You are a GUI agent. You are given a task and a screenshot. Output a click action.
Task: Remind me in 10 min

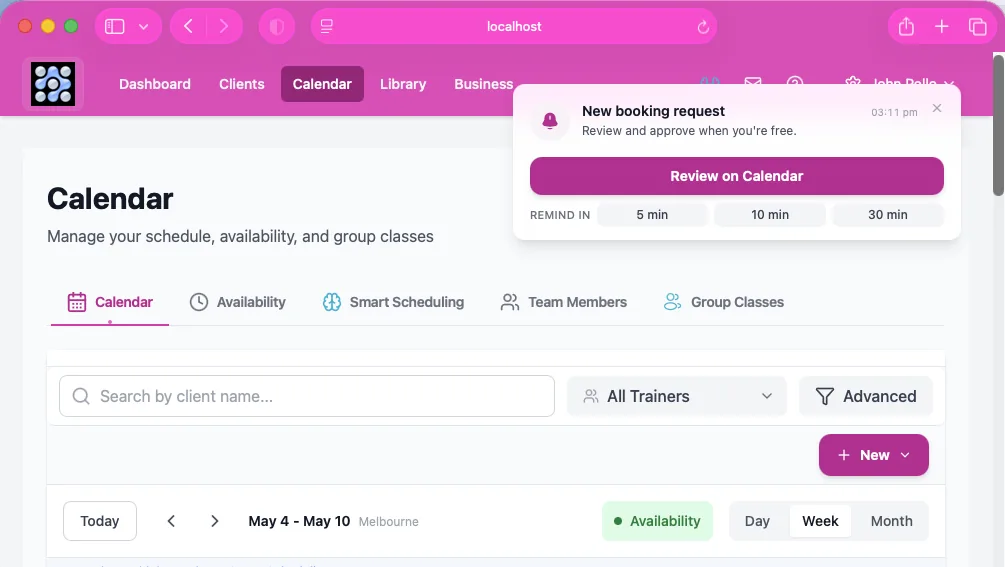point(770,215)
